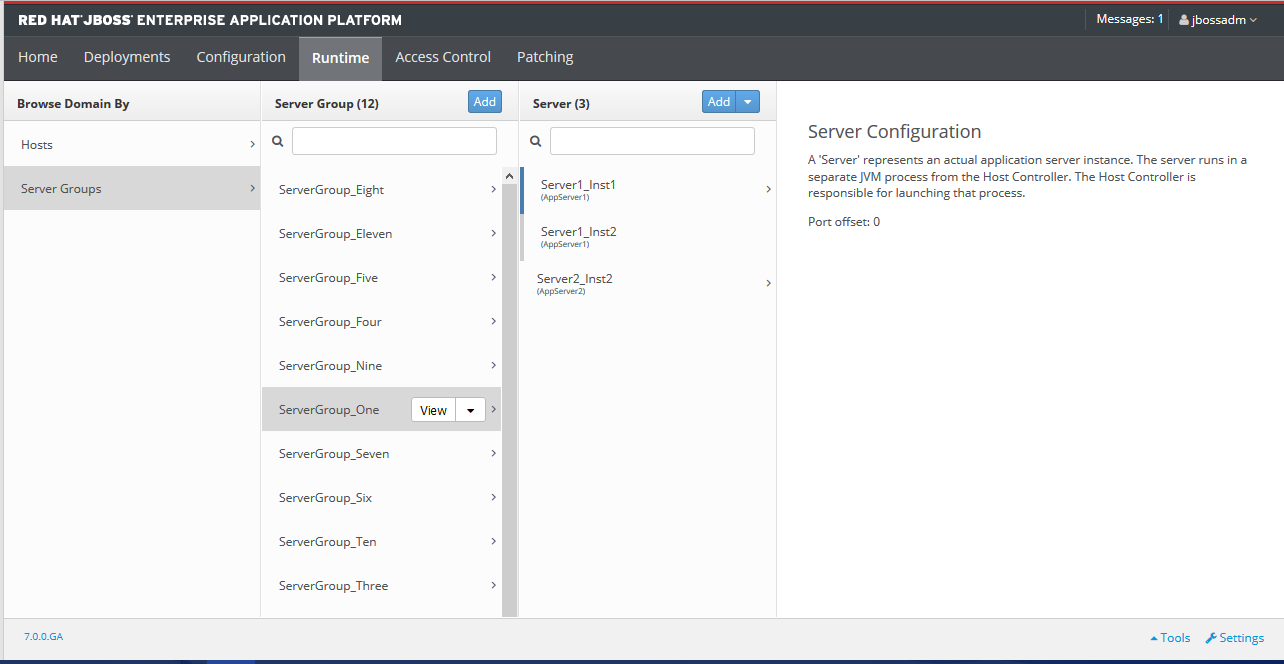Open the jbossadm user menu
Image resolution: width=1284 pixels, height=664 pixels.
coord(1218,19)
